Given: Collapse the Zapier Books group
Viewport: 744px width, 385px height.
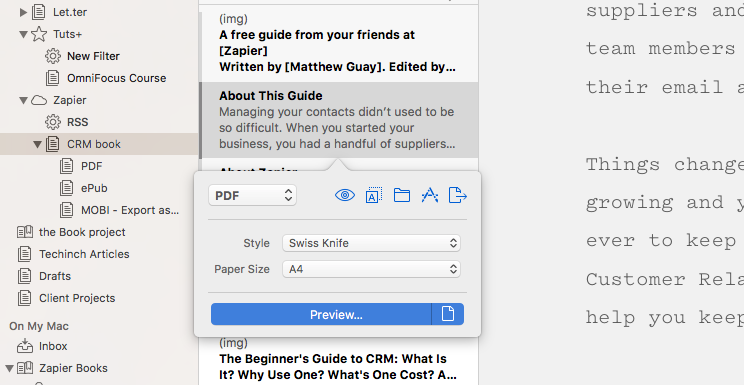Looking at the screenshot, I should tap(9, 368).
